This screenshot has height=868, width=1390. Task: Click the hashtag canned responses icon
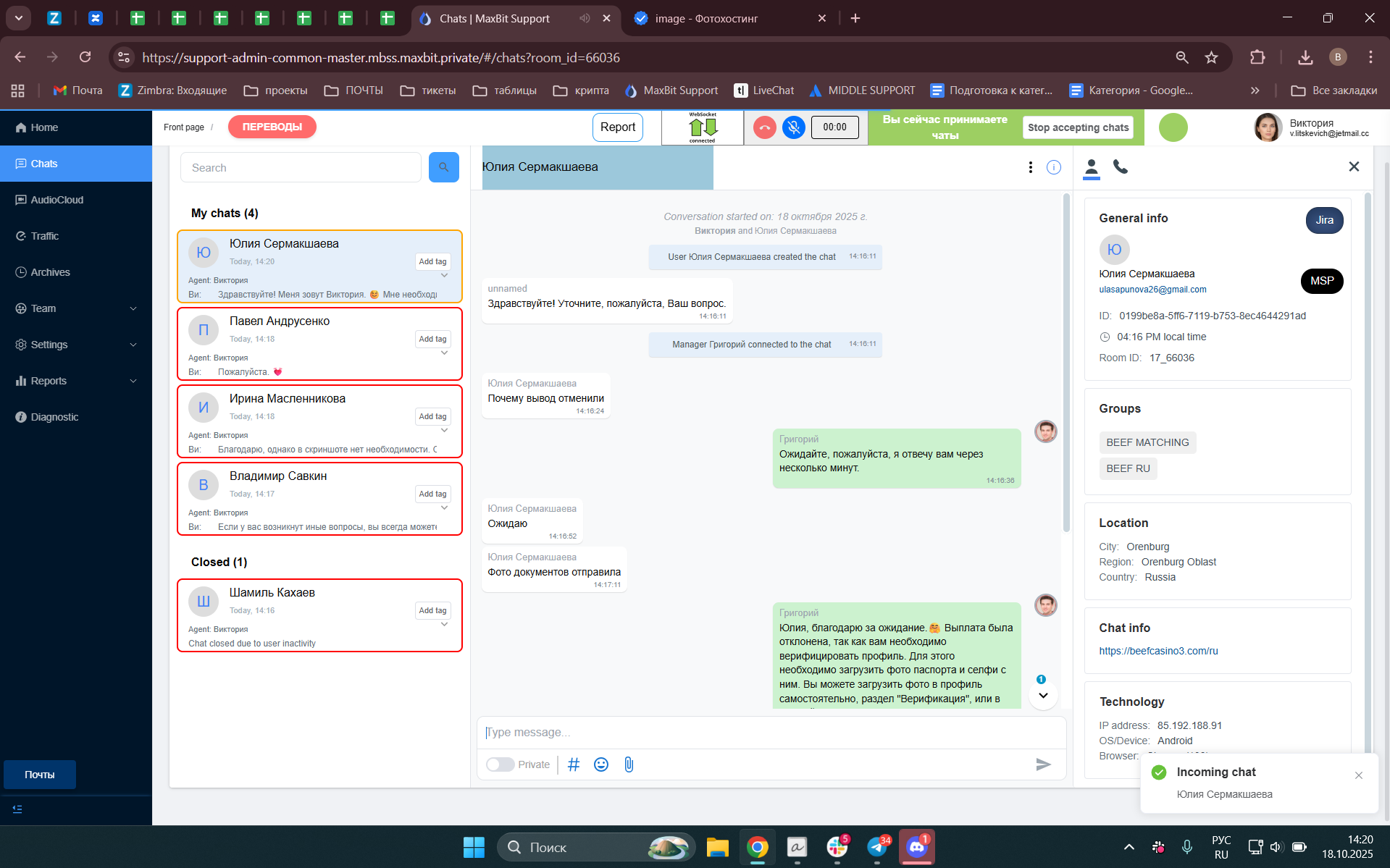click(x=574, y=764)
